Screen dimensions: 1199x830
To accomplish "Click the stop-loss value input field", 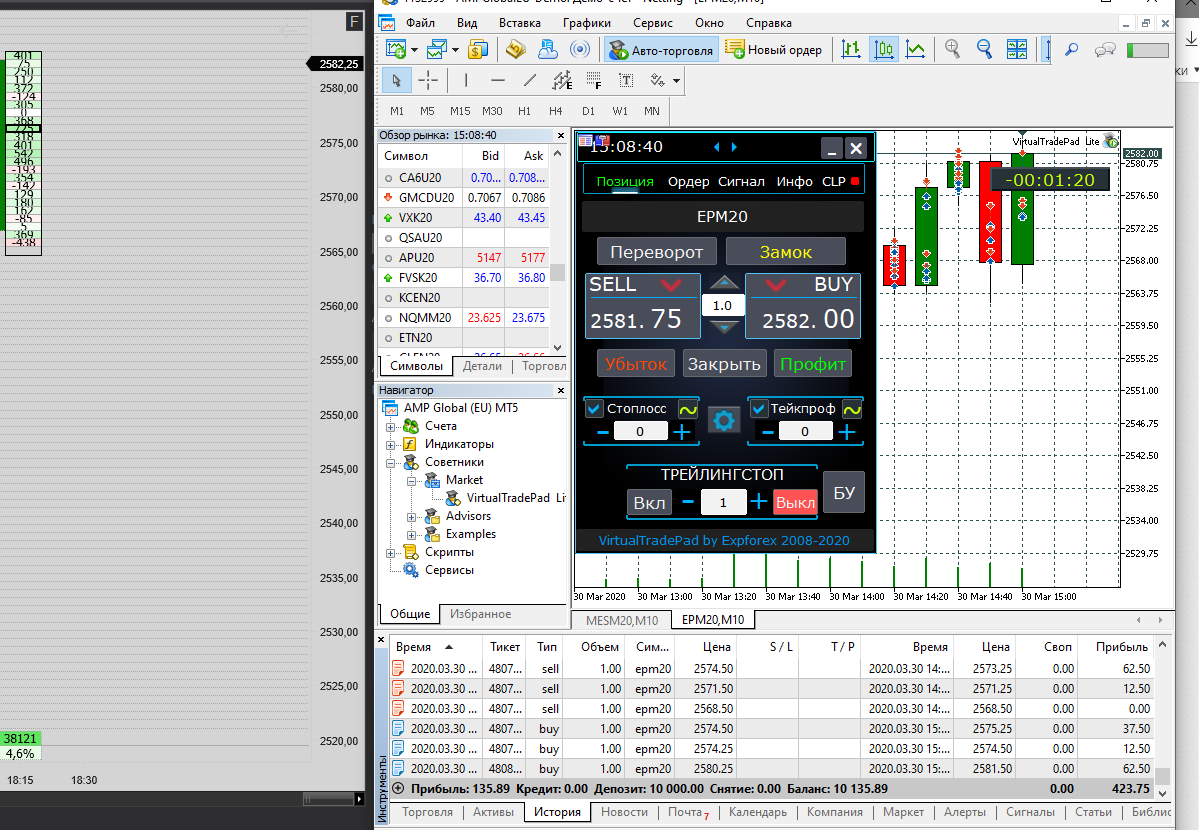I will (x=640, y=431).
